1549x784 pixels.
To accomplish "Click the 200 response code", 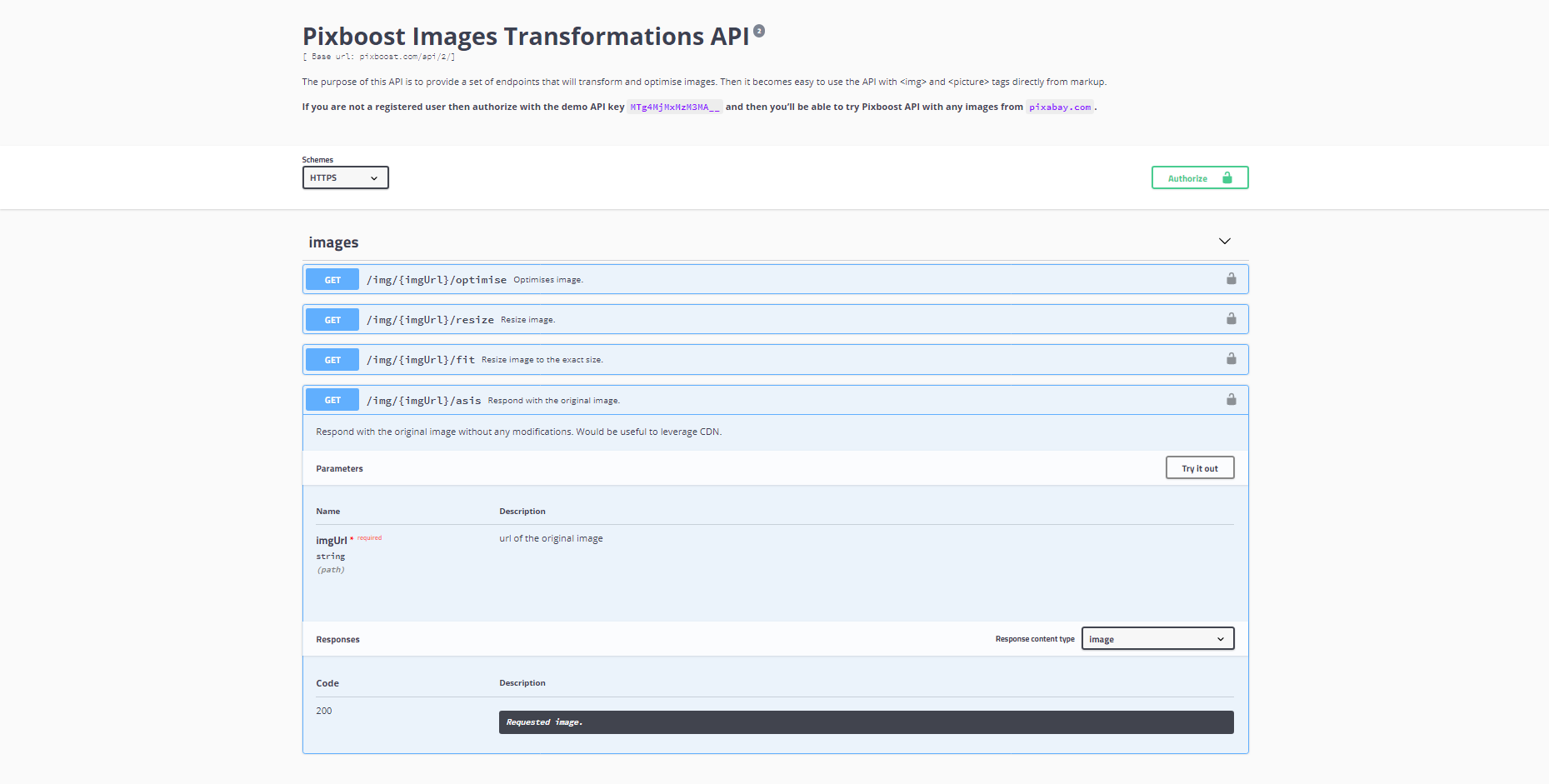I will click(x=324, y=711).
